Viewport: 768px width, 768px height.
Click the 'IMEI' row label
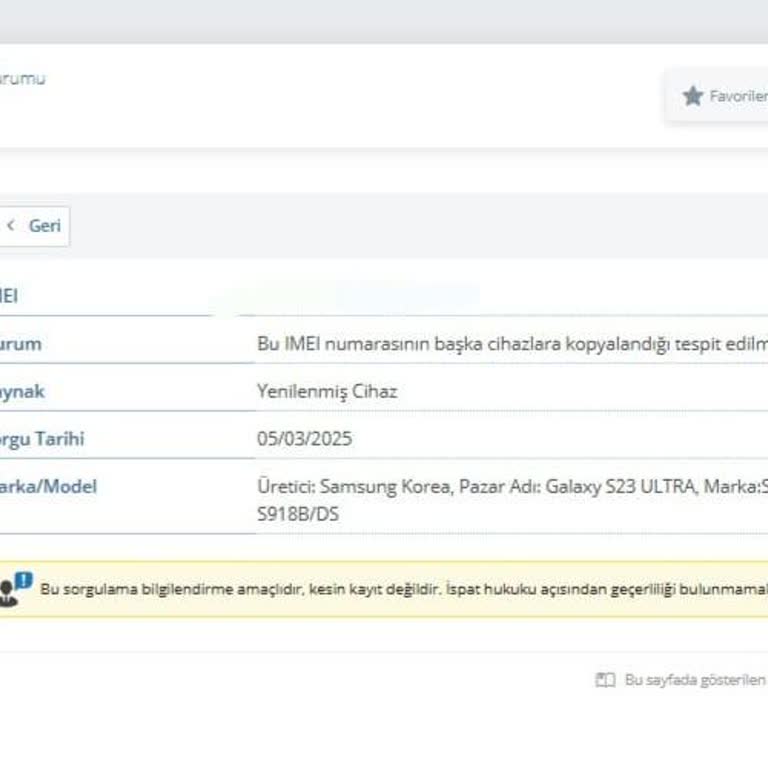pos(9,296)
